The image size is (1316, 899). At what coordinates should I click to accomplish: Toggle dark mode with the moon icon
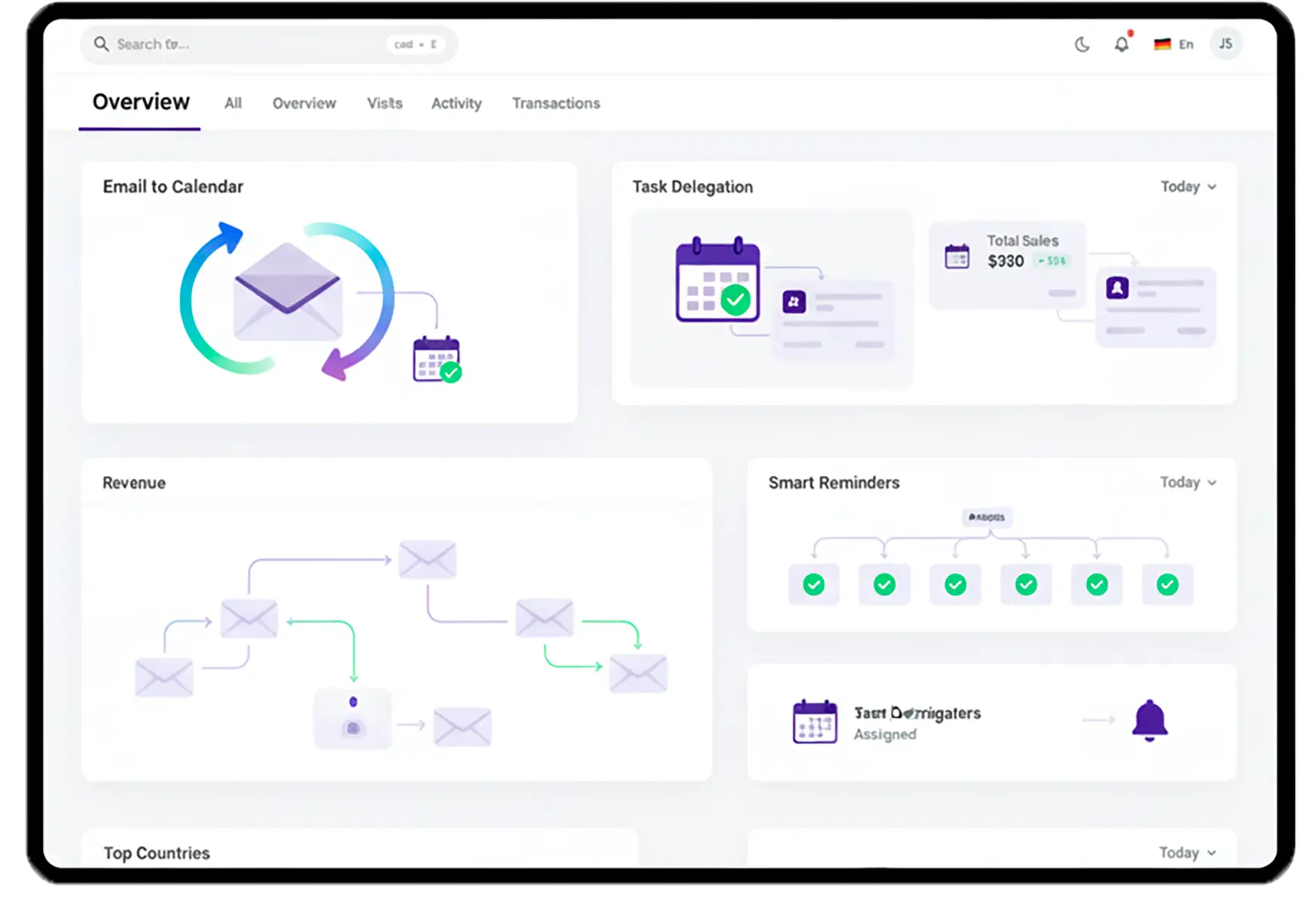point(1082,45)
